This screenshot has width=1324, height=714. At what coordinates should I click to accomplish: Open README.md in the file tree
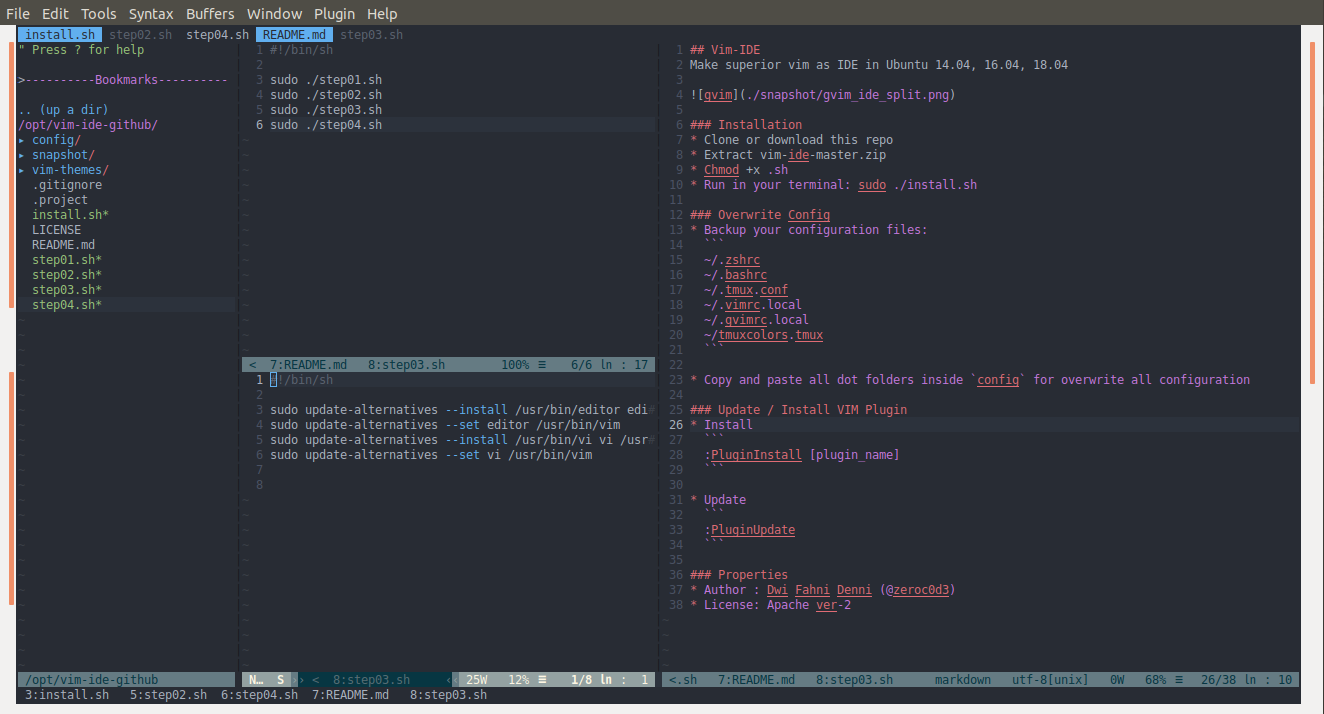point(64,245)
